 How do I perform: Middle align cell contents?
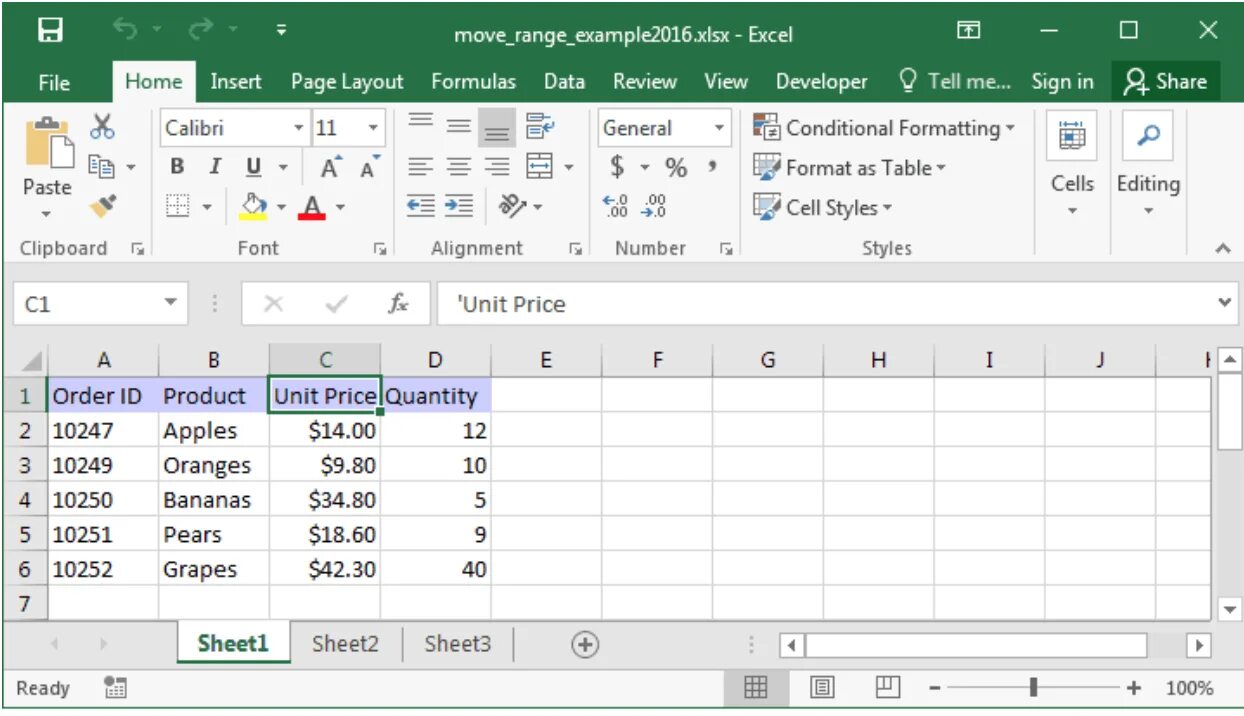click(458, 125)
